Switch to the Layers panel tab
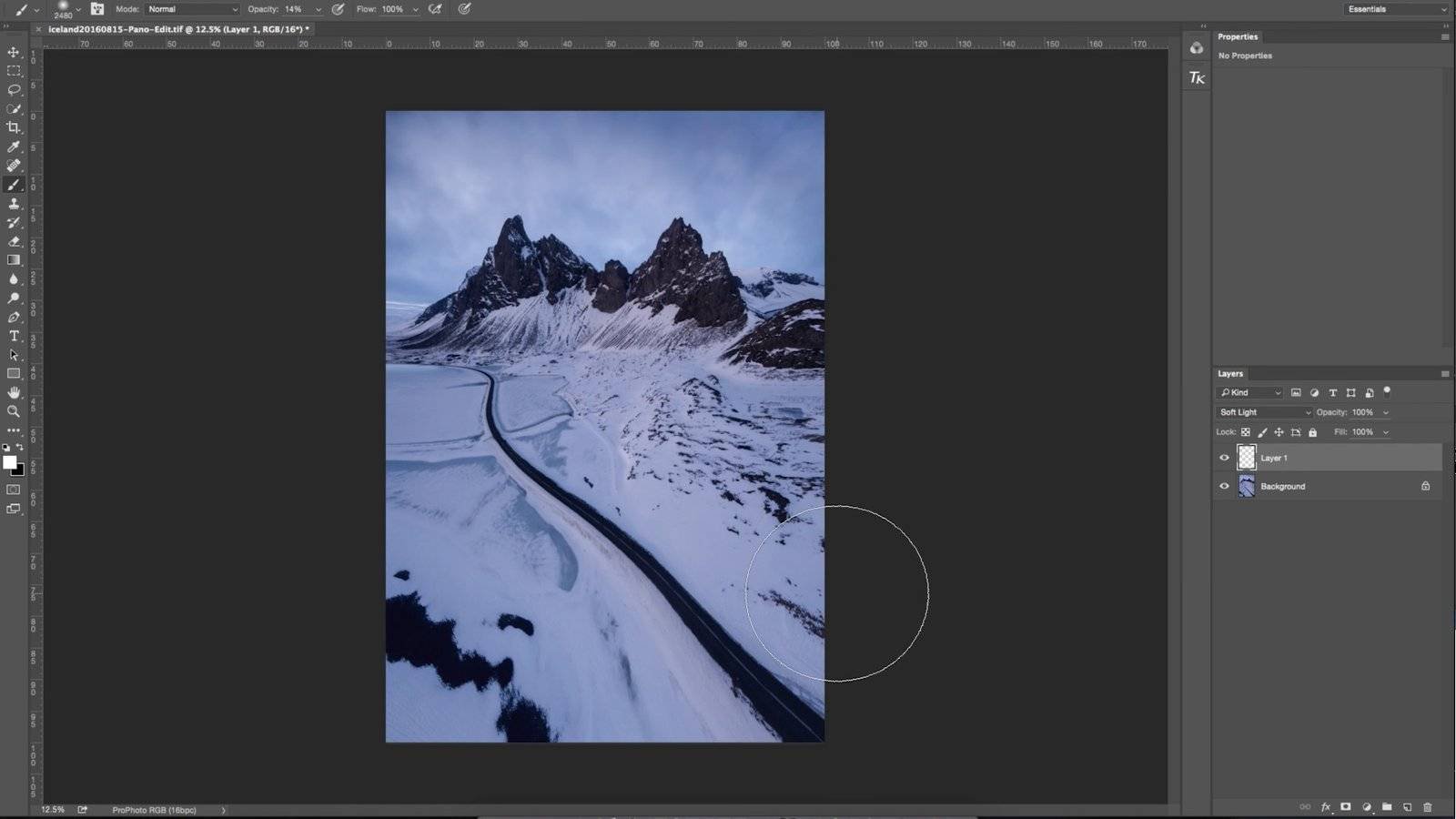The image size is (1456, 819). pos(1230,374)
